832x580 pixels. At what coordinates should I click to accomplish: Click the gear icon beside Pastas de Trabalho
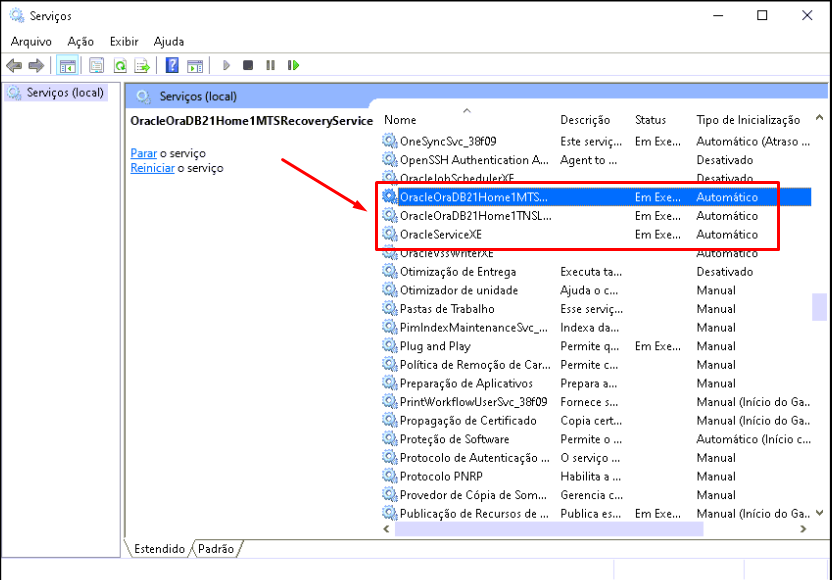(x=389, y=308)
